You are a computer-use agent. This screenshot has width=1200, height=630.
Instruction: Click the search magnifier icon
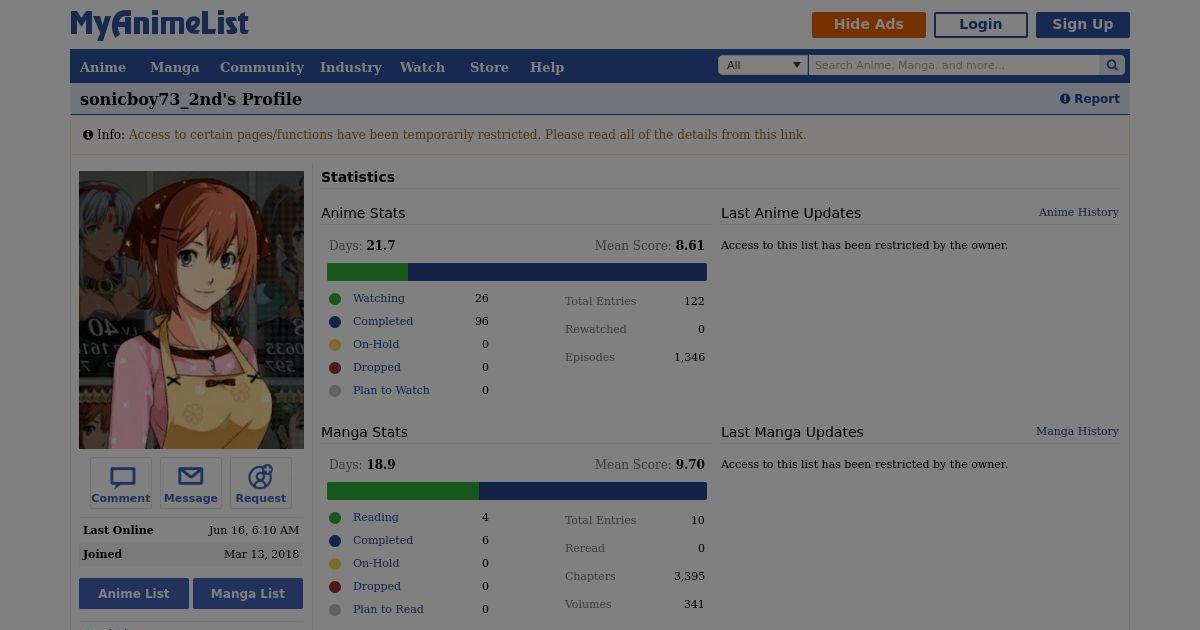pos(1112,65)
